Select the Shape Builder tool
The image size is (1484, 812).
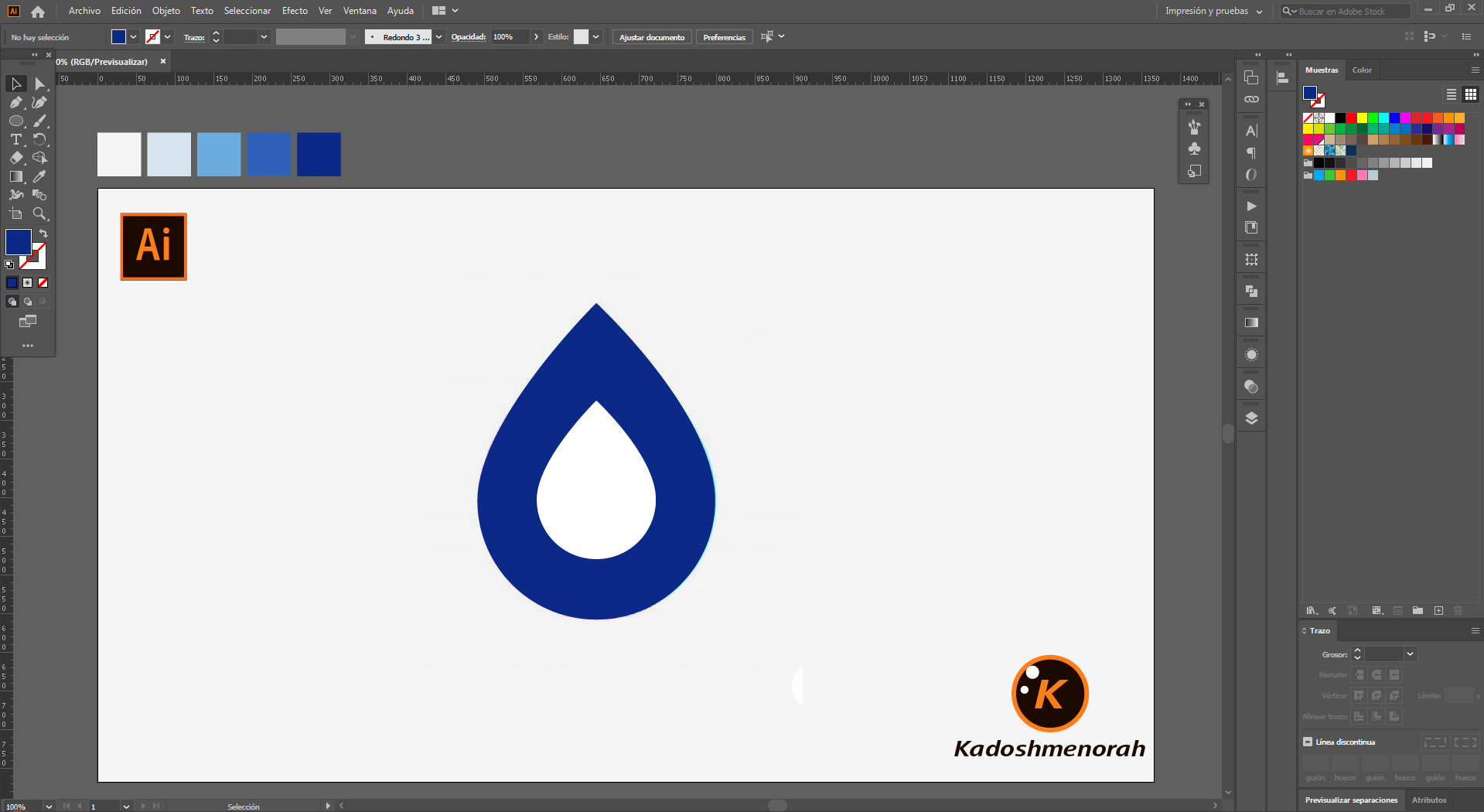tap(40, 158)
